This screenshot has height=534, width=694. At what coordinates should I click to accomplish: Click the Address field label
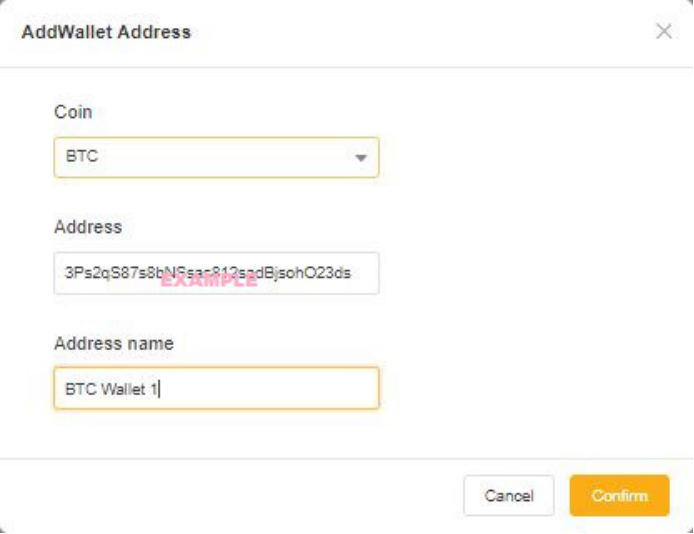(88, 227)
